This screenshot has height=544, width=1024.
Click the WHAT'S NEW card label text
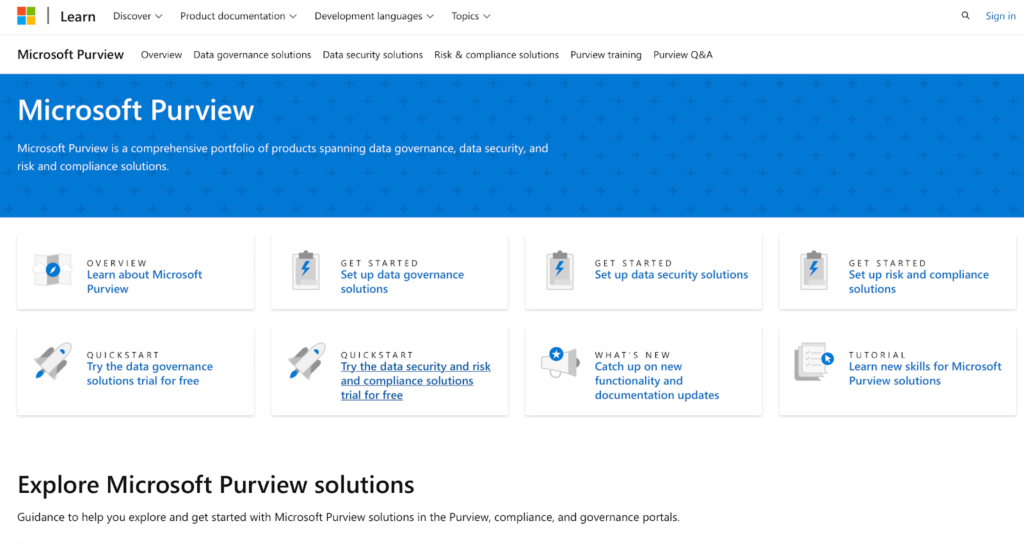632,355
